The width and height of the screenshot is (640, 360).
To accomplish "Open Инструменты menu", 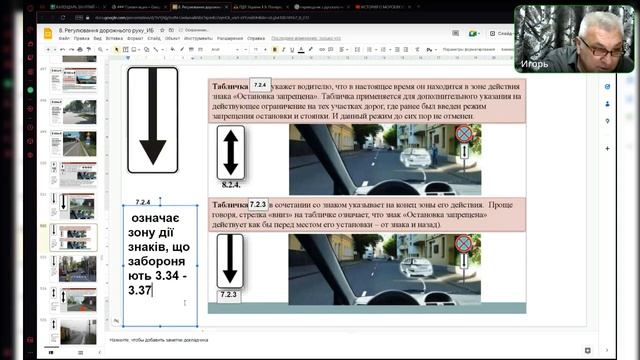I will pos(198,38).
